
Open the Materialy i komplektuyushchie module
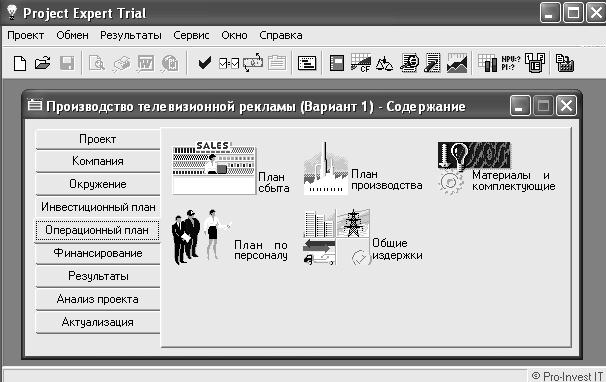tap(496, 168)
